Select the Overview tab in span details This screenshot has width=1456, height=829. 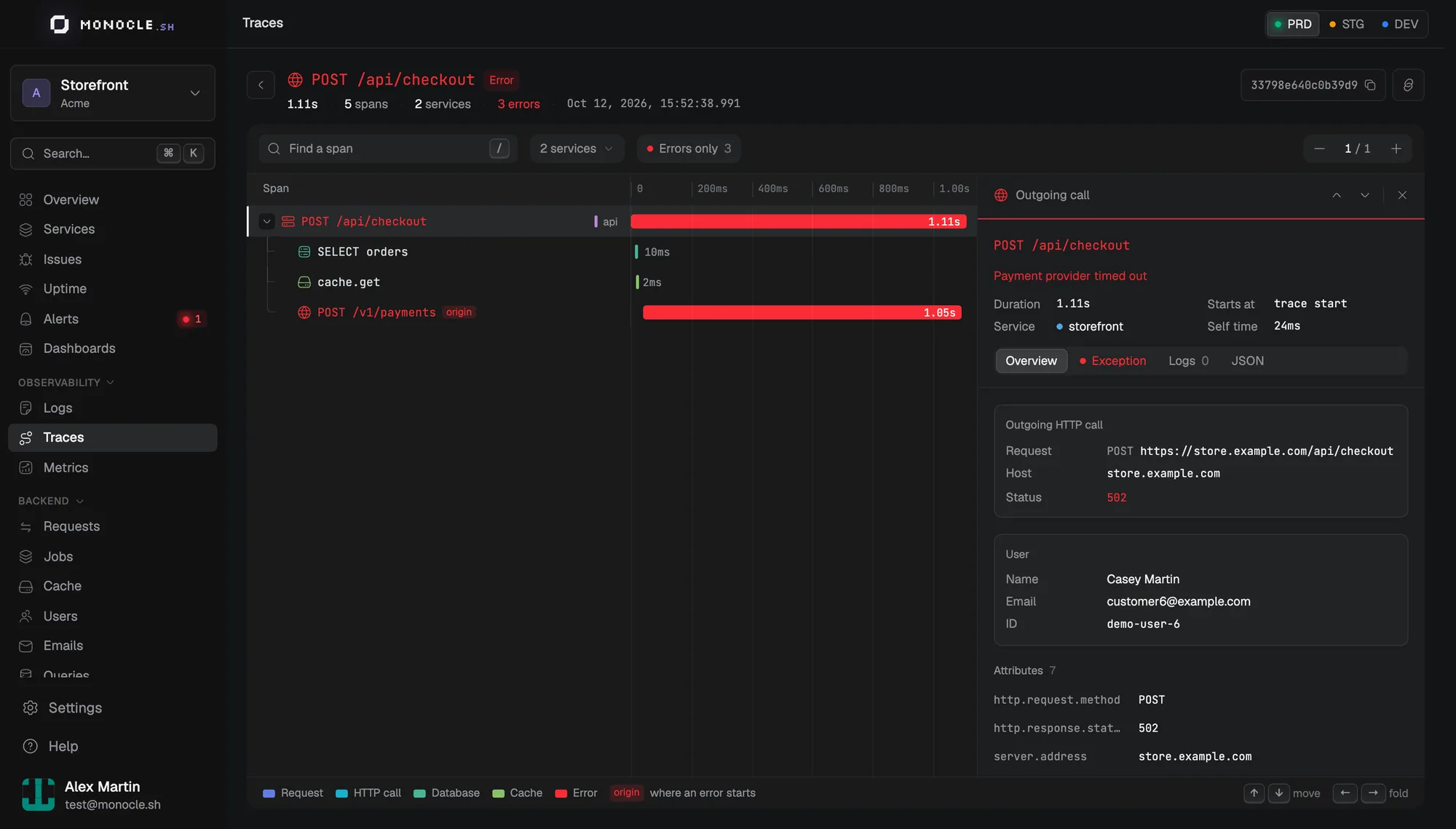point(1031,361)
